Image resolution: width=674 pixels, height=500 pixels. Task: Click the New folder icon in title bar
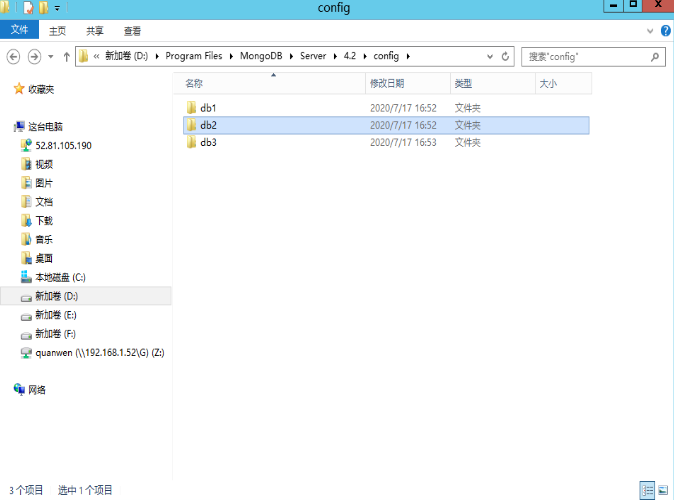[43, 8]
